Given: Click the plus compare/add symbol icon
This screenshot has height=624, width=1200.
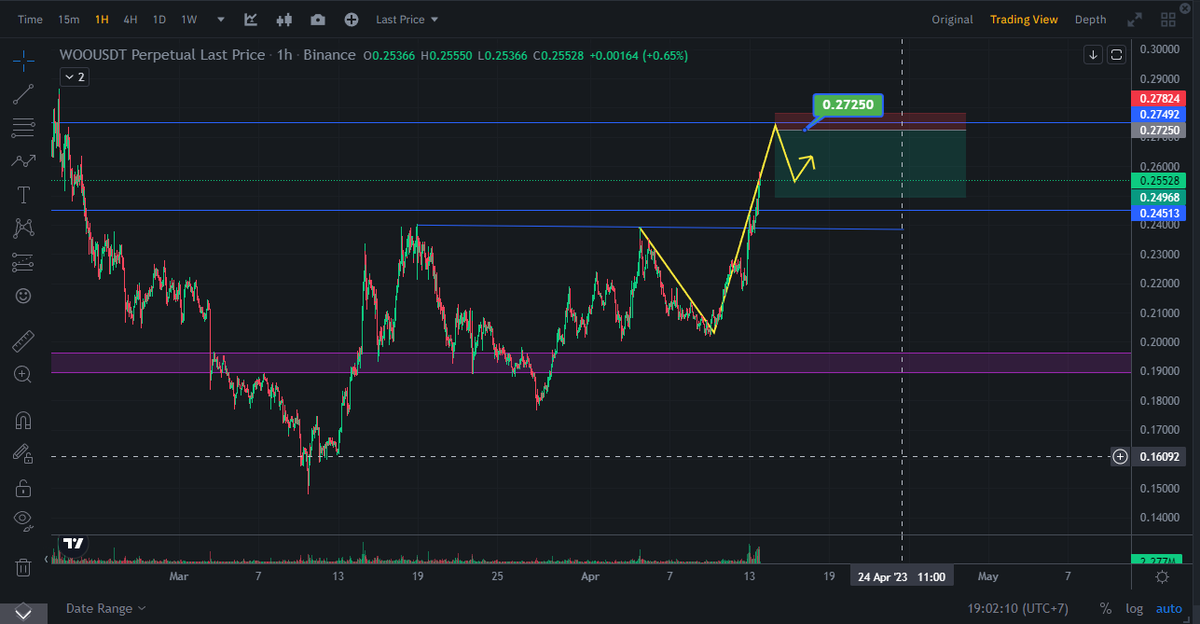Looking at the screenshot, I should click(x=351, y=19).
